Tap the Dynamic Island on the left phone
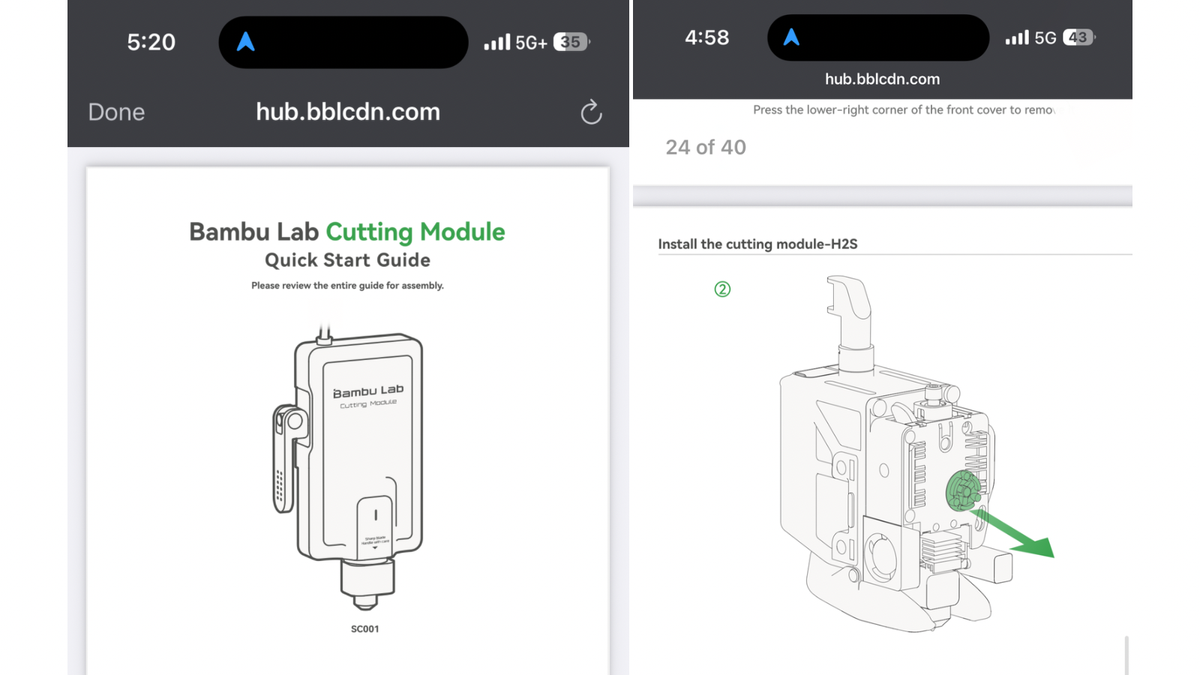The height and width of the screenshot is (675, 1200). [343, 42]
